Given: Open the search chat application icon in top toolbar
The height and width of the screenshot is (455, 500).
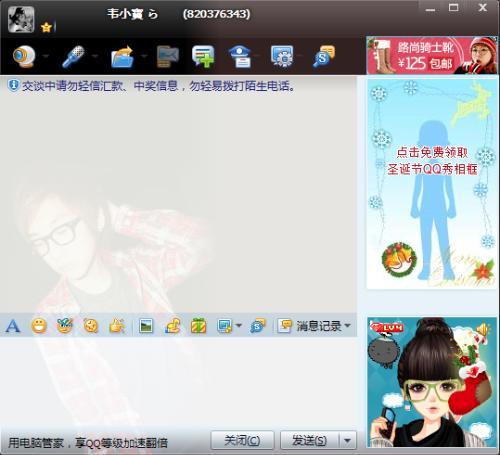Looking at the screenshot, I should pyautogui.click(x=324, y=56).
